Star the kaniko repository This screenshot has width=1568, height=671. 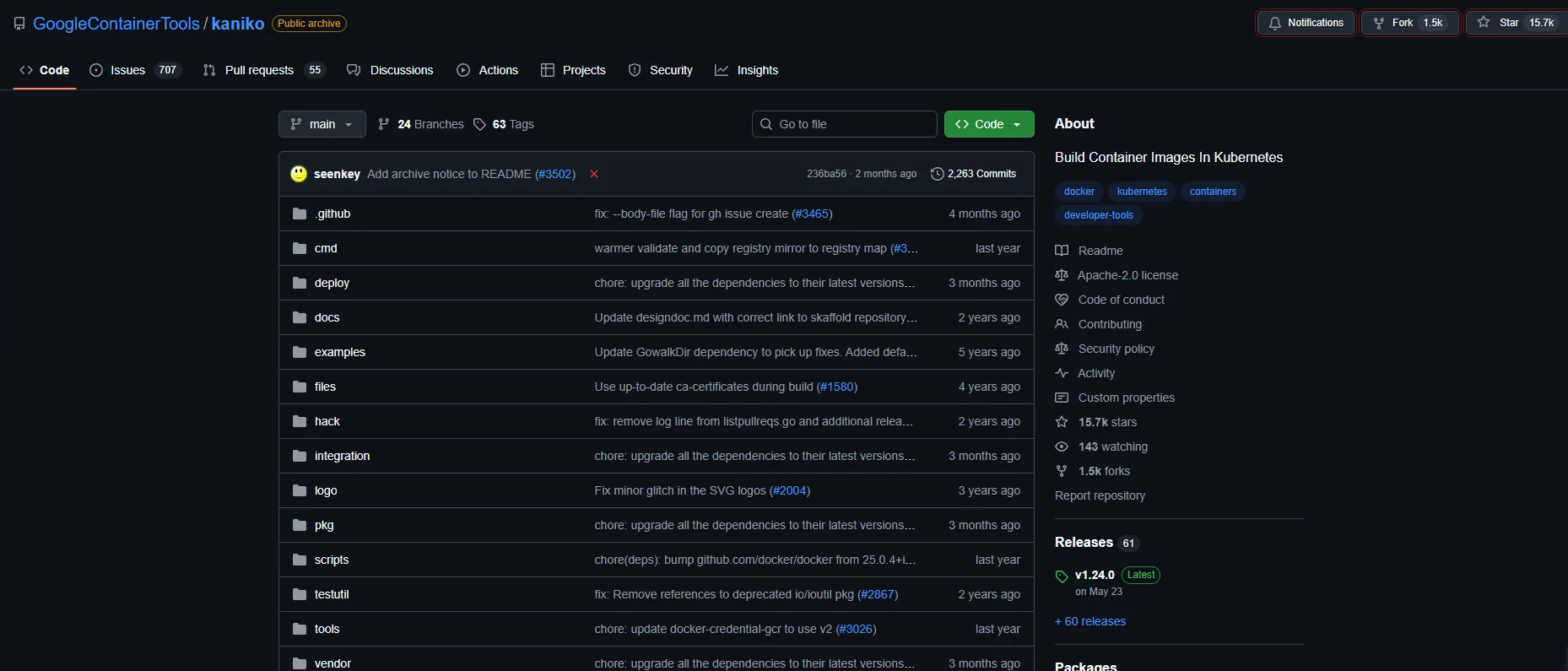click(x=1517, y=23)
